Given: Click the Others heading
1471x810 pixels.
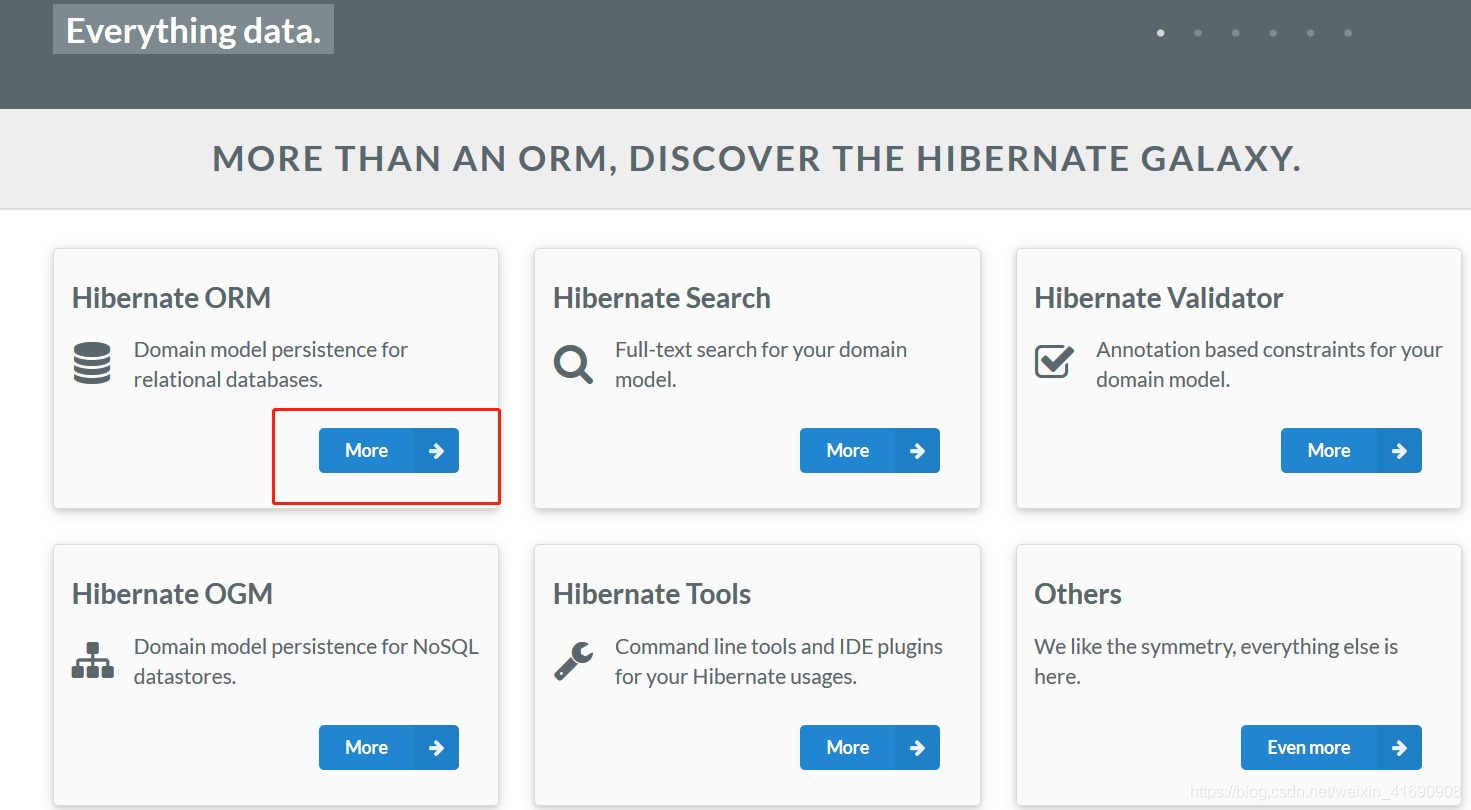Looking at the screenshot, I should 1078,594.
